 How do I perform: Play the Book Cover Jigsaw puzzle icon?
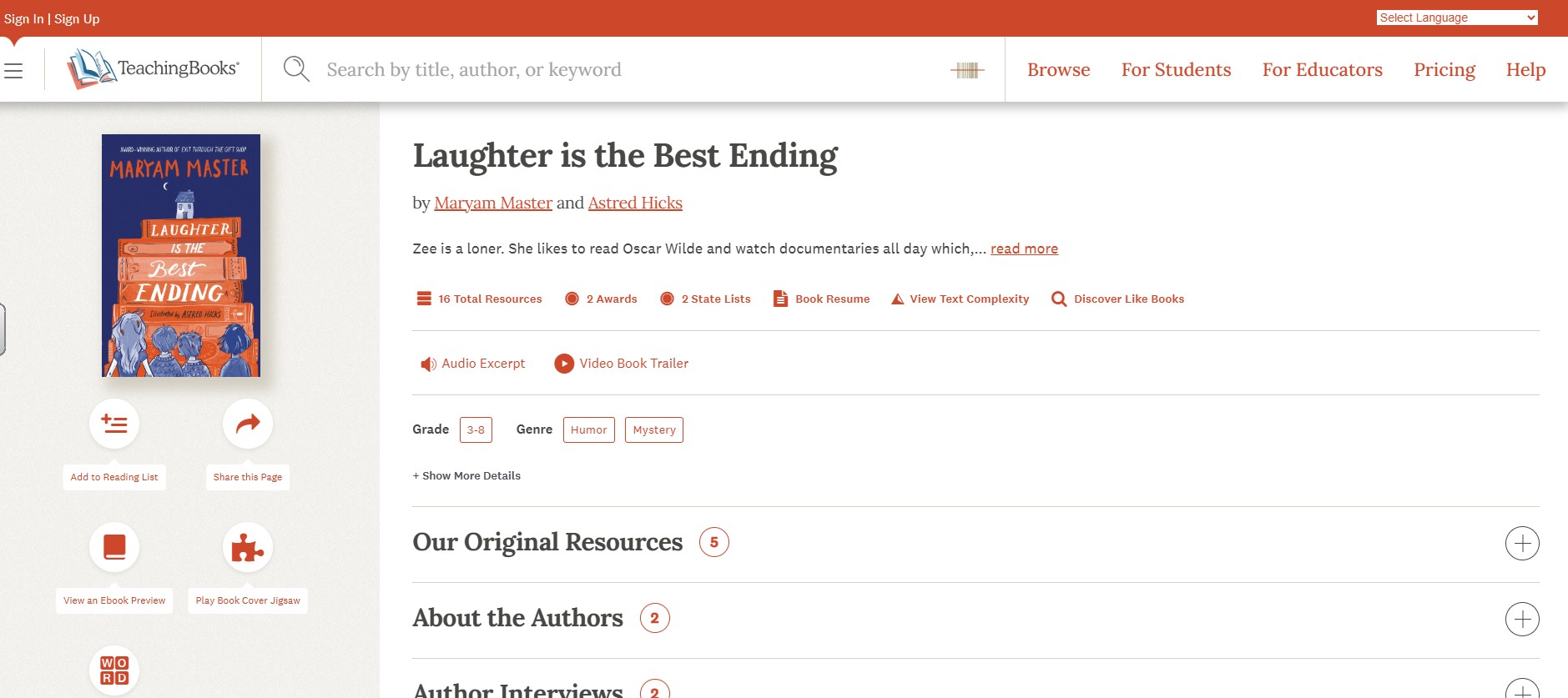[x=248, y=547]
